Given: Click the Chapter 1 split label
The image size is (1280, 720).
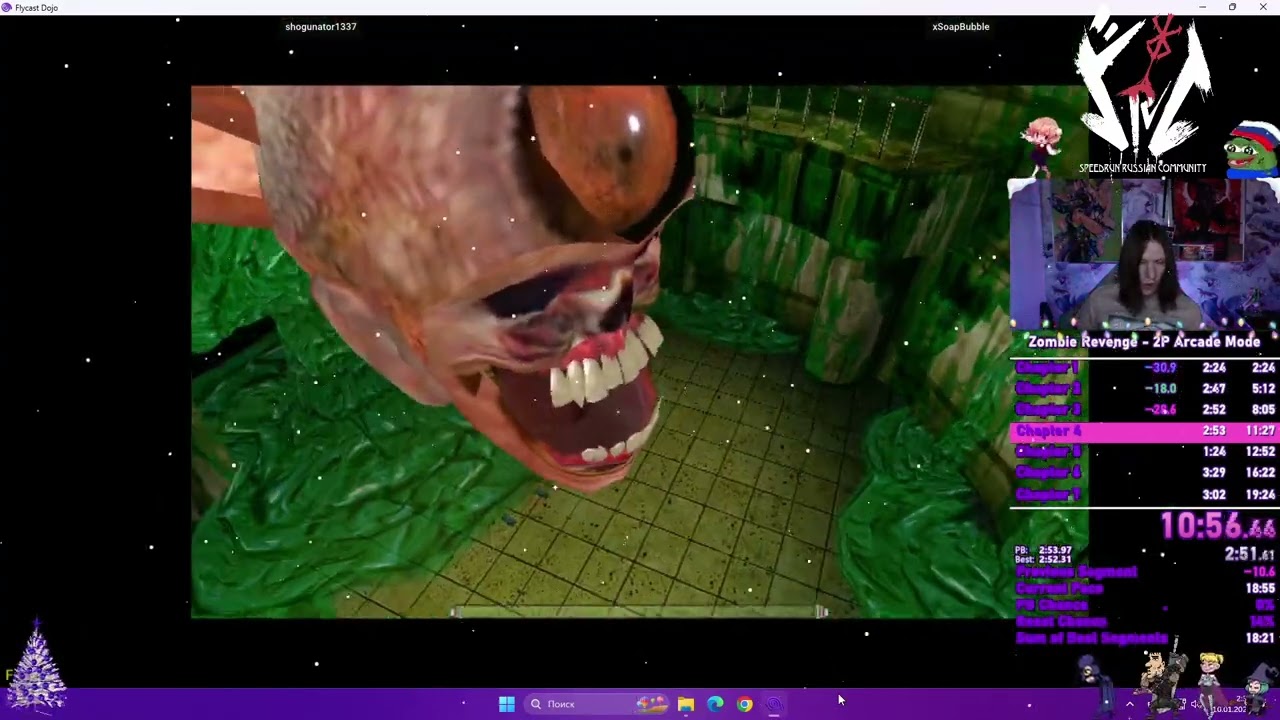Looking at the screenshot, I should coord(1047,368).
